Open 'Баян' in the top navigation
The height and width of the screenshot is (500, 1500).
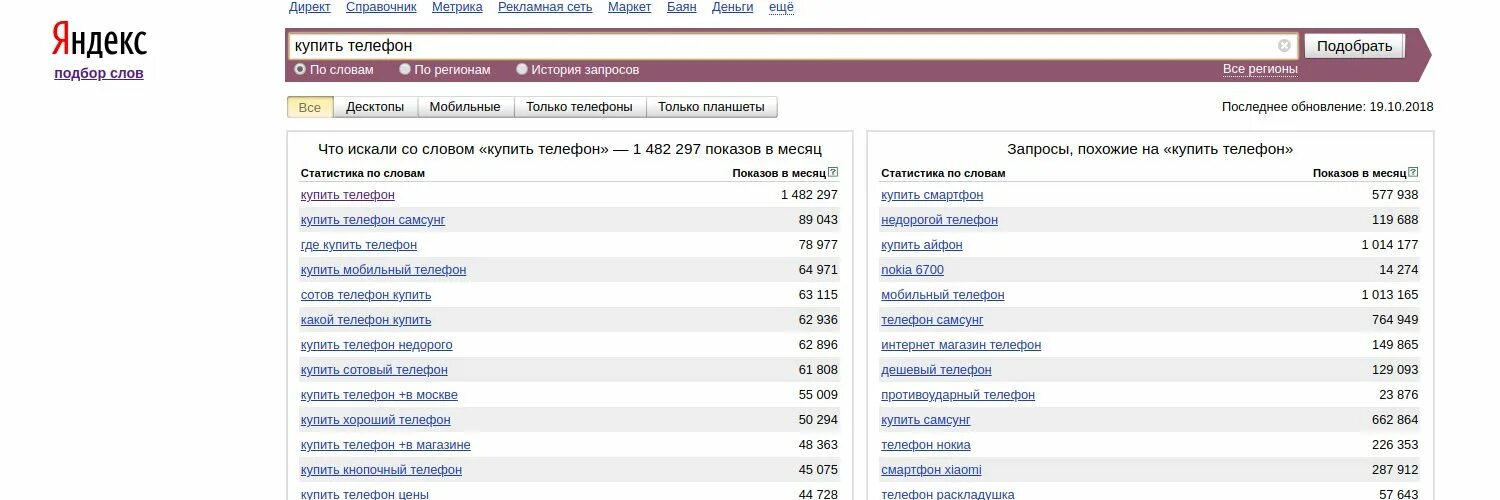click(x=682, y=7)
